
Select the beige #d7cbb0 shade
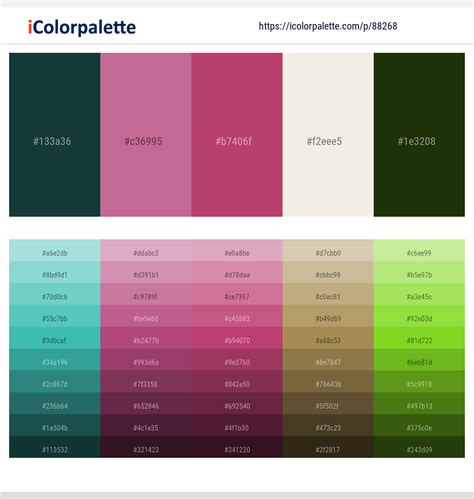(328, 251)
